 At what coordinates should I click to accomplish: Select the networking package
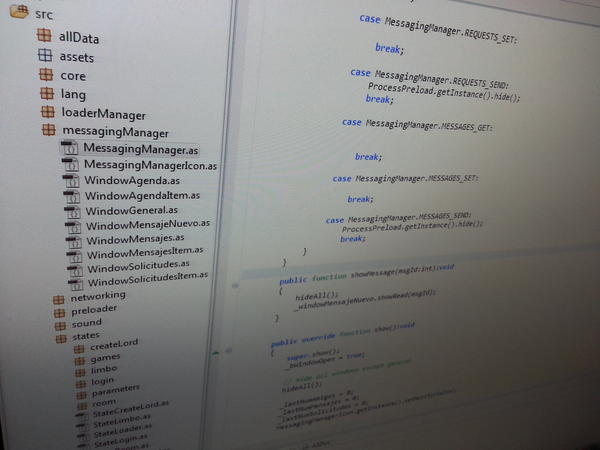pos(98,296)
